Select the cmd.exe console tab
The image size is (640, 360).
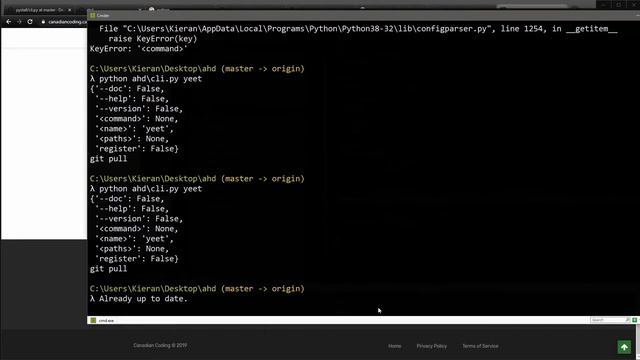tap(103, 320)
